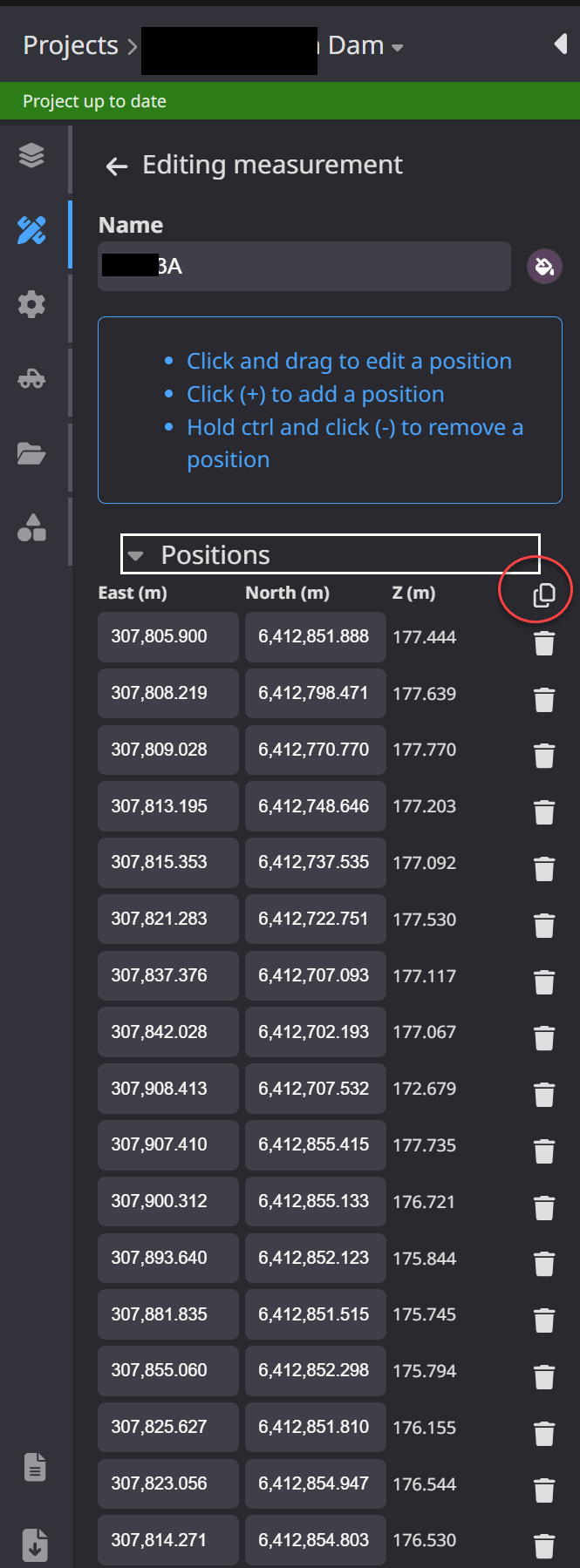Delete the position row with Z 177.530
This screenshot has width=580, height=1568.
[x=544, y=925]
